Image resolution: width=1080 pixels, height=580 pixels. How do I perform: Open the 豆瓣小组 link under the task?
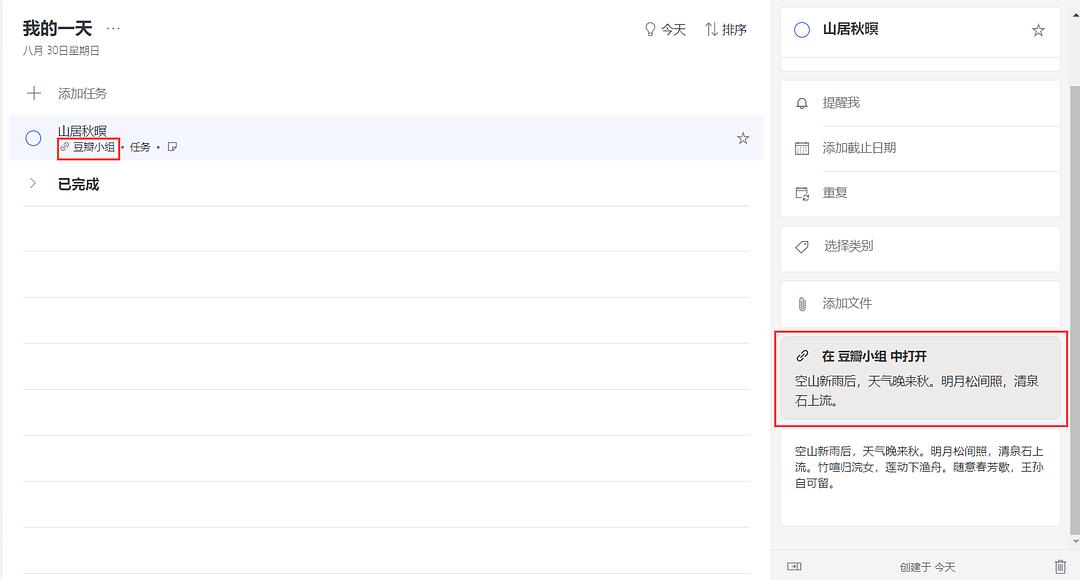pyautogui.click(x=88, y=147)
